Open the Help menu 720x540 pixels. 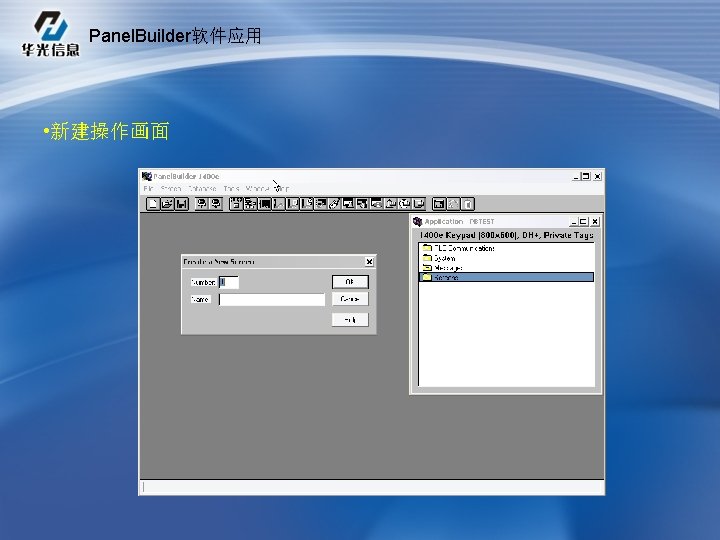pyautogui.click(x=281, y=189)
